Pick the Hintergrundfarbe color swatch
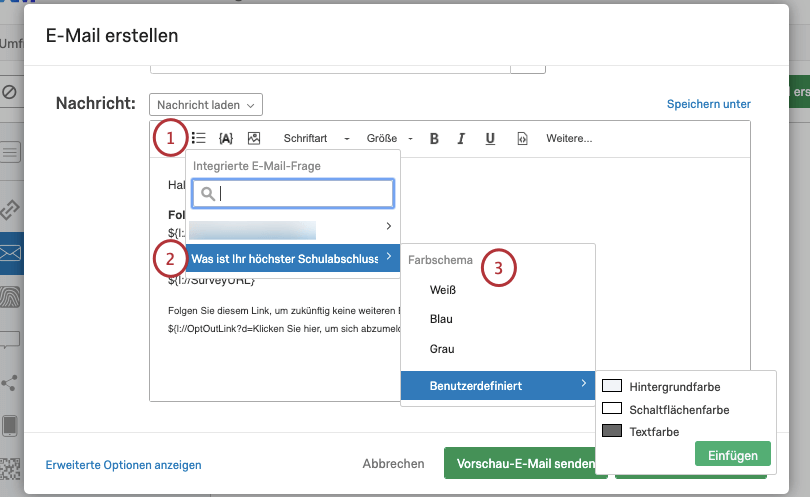The height and width of the screenshot is (497, 810). [612, 386]
